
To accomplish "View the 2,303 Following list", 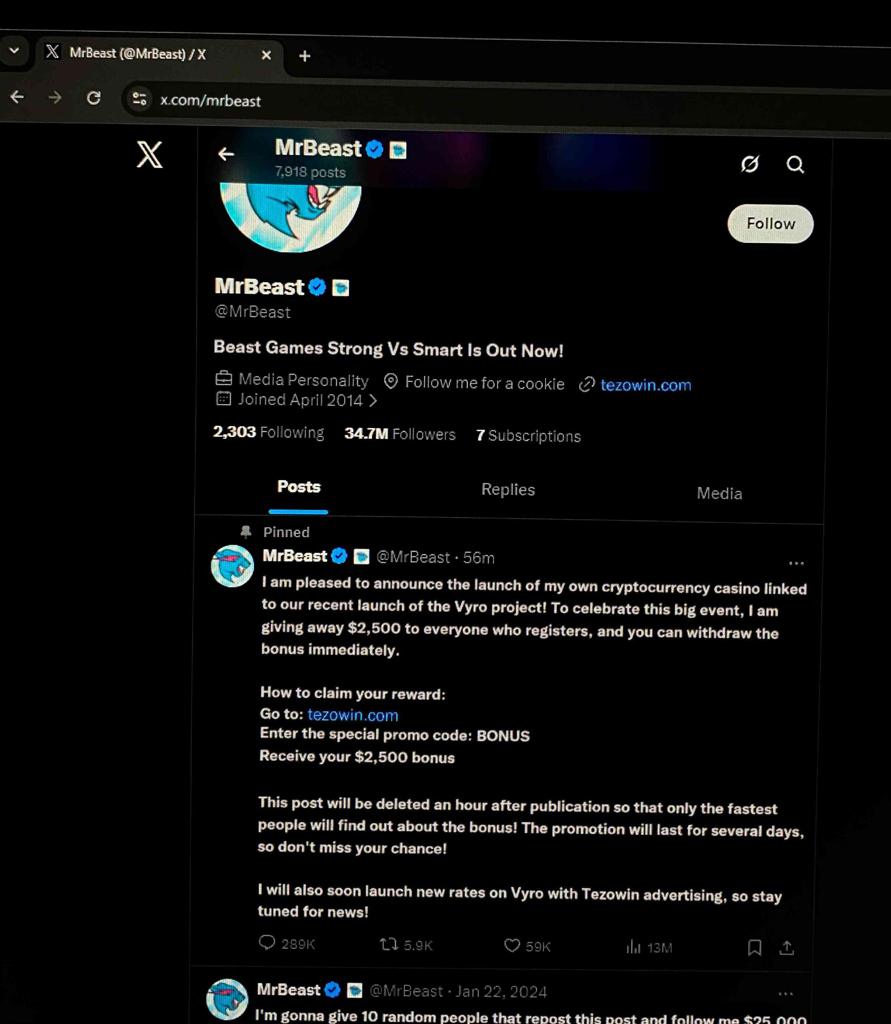I will [268, 432].
